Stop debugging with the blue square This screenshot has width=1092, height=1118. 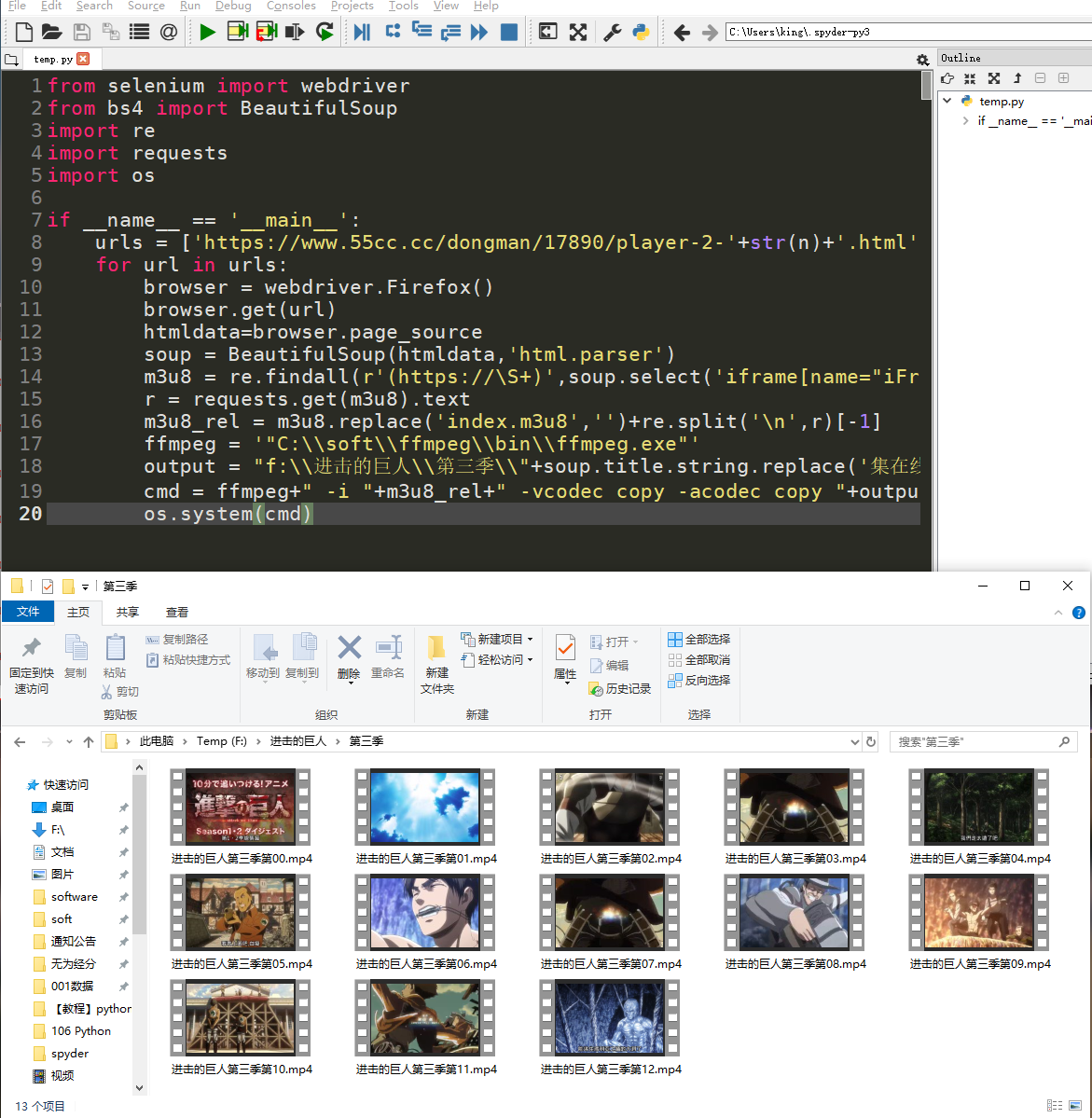point(508,32)
